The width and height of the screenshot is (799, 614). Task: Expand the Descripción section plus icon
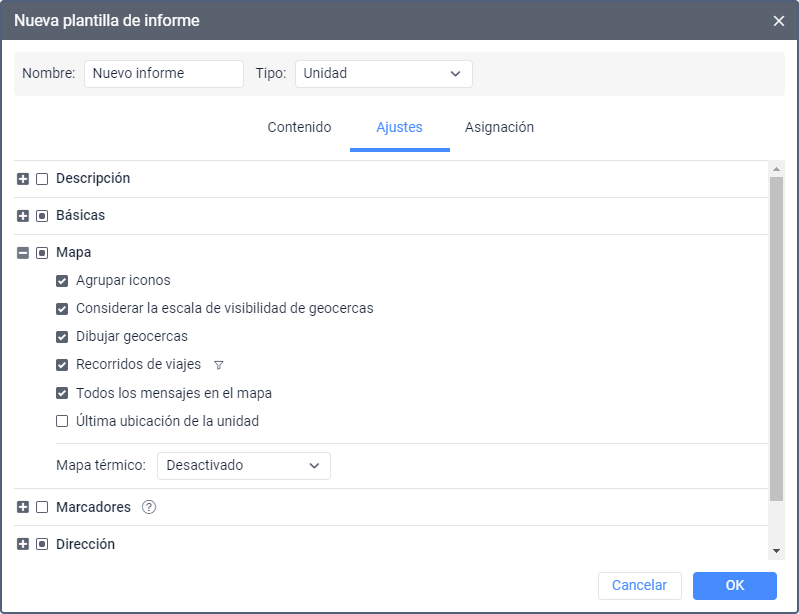click(23, 179)
